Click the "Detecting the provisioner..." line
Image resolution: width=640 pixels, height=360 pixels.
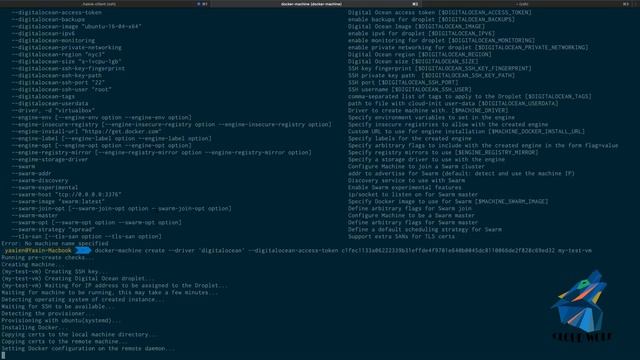click(48, 313)
